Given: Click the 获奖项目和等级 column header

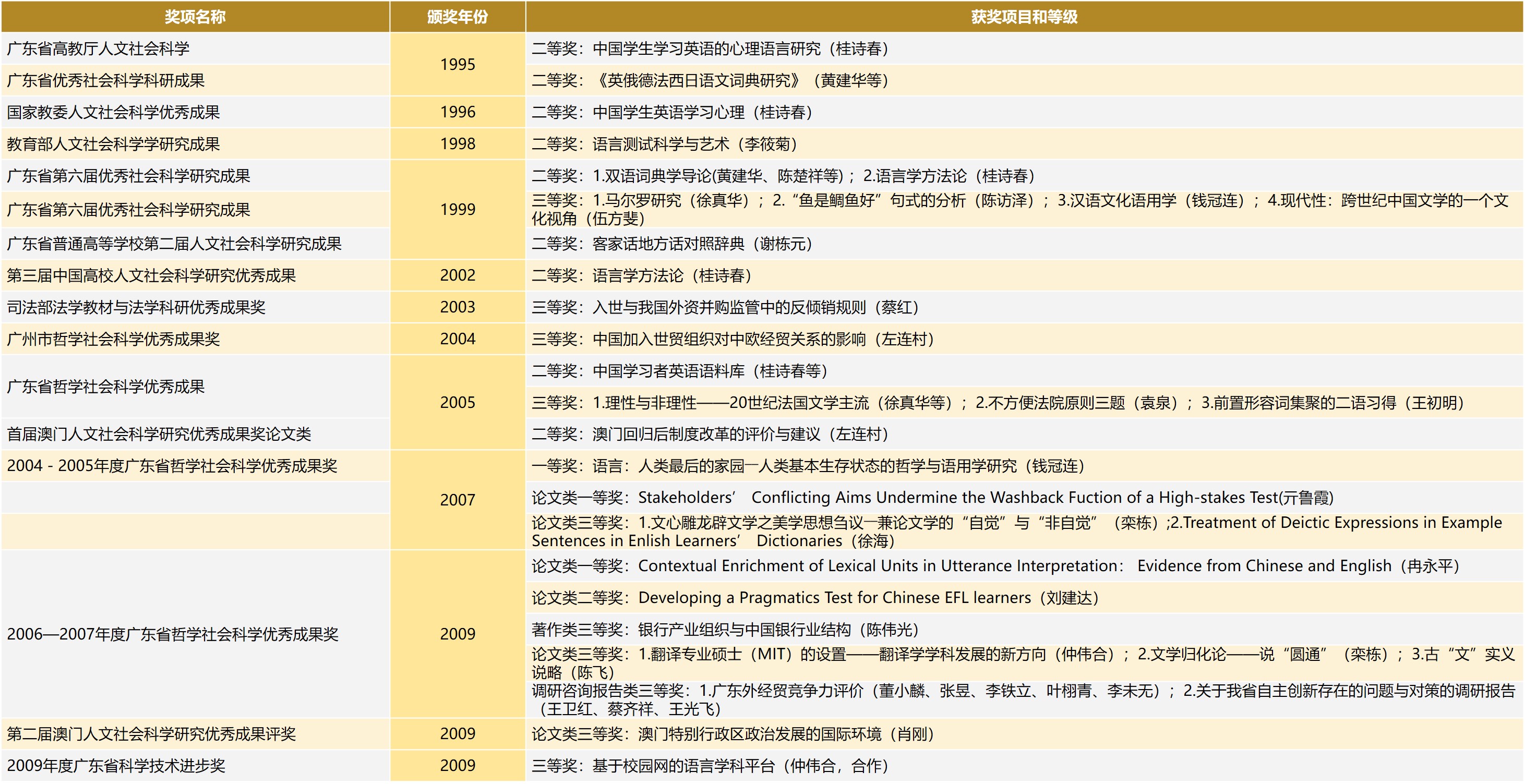Looking at the screenshot, I should [1024, 17].
